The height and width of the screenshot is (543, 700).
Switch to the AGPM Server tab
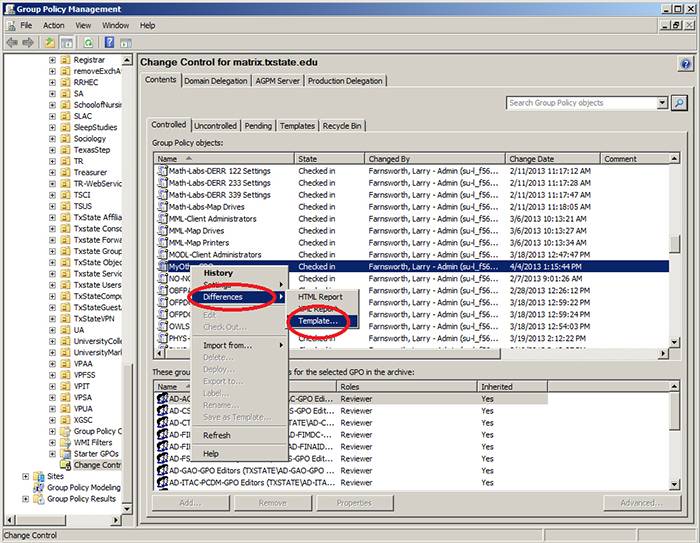(277, 81)
